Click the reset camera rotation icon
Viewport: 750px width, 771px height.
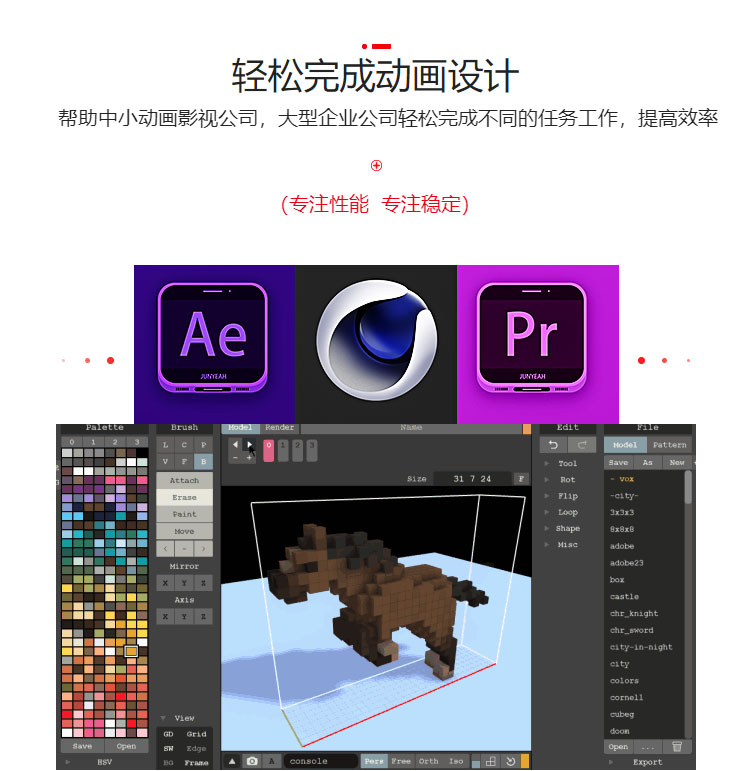tap(510, 761)
